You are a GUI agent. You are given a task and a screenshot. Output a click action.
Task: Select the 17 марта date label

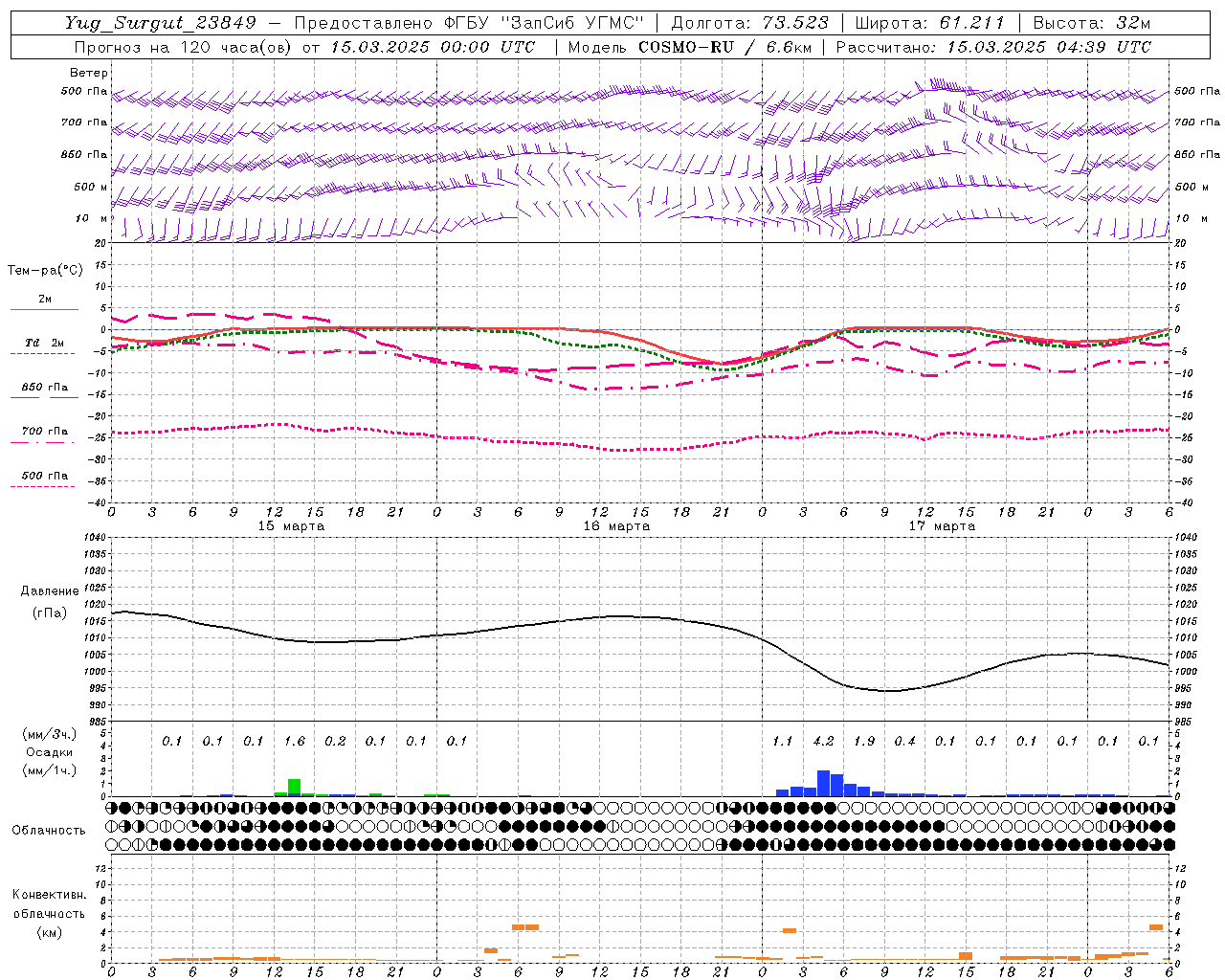click(942, 526)
